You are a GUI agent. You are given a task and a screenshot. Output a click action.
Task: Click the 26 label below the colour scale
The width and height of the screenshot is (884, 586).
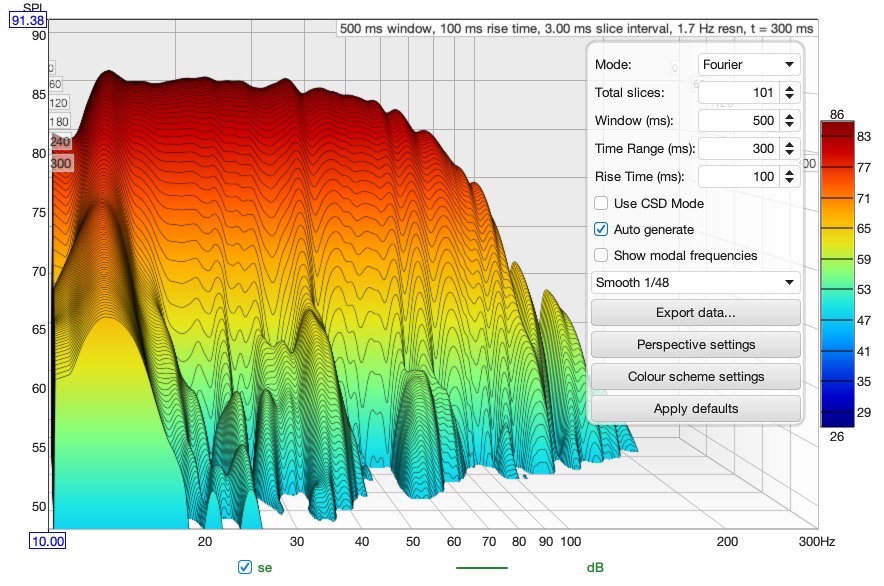pyautogui.click(x=837, y=437)
